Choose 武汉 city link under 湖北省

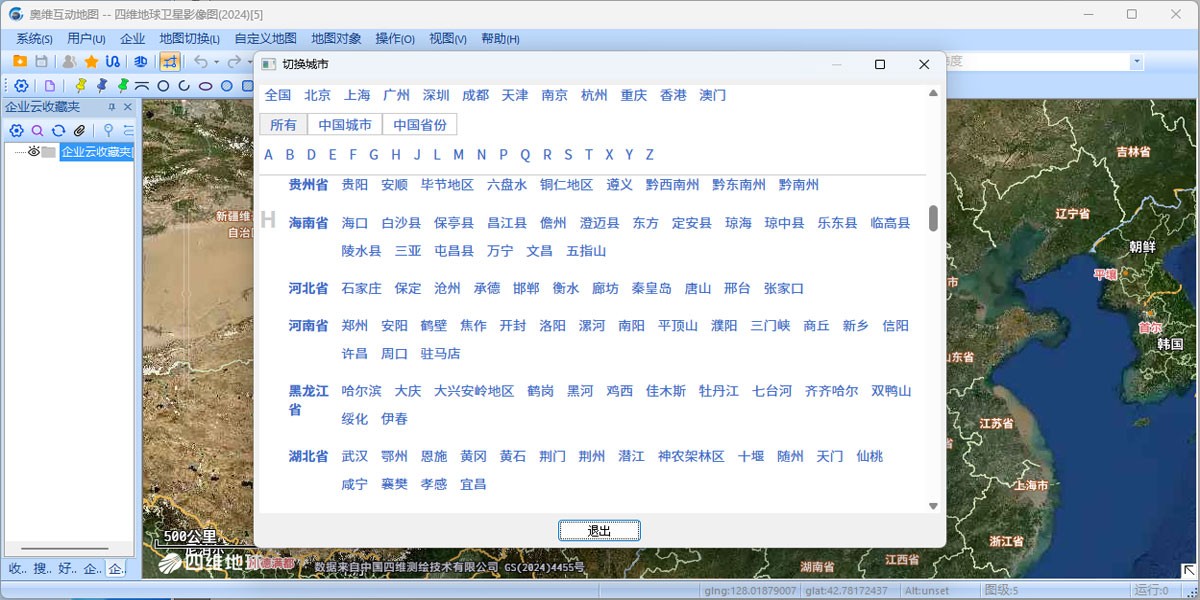point(355,456)
